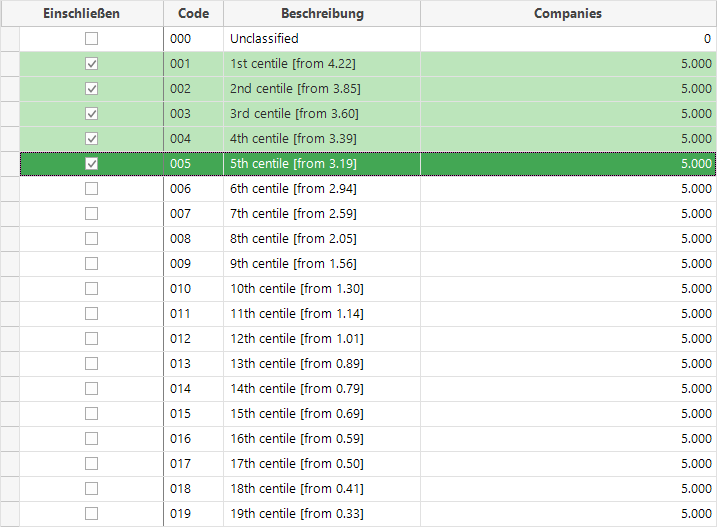Select '8th centile [from 2.05]' cell
This screenshot has height=527, width=717.
pos(322,238)
